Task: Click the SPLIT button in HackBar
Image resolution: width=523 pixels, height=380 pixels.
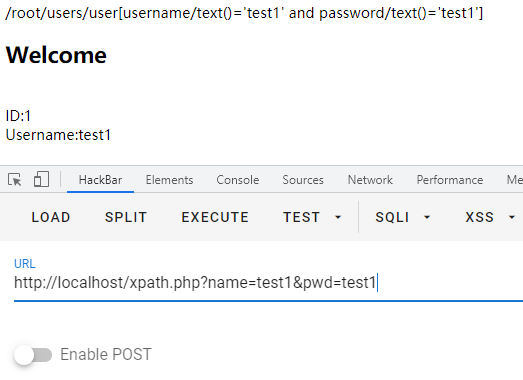Action: [x=126, y=217]
